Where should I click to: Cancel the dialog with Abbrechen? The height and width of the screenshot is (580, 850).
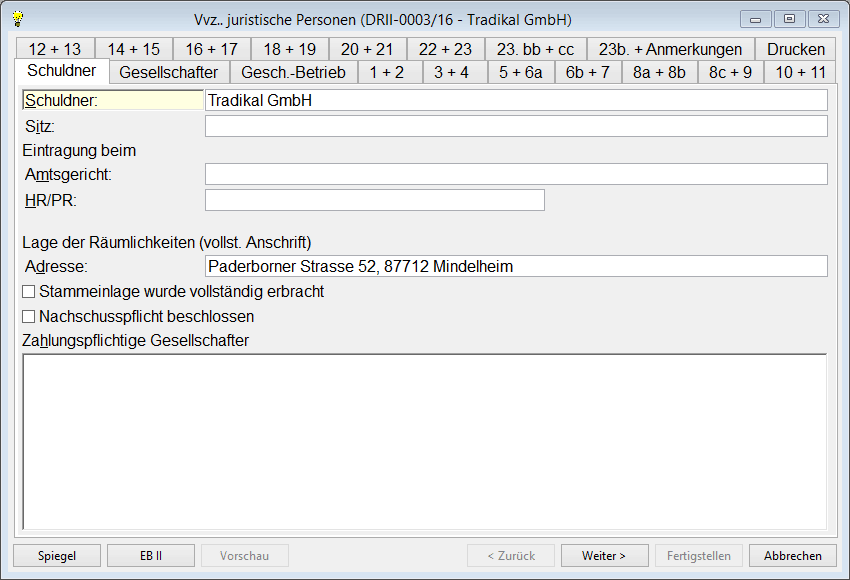[x=792, y=556]
